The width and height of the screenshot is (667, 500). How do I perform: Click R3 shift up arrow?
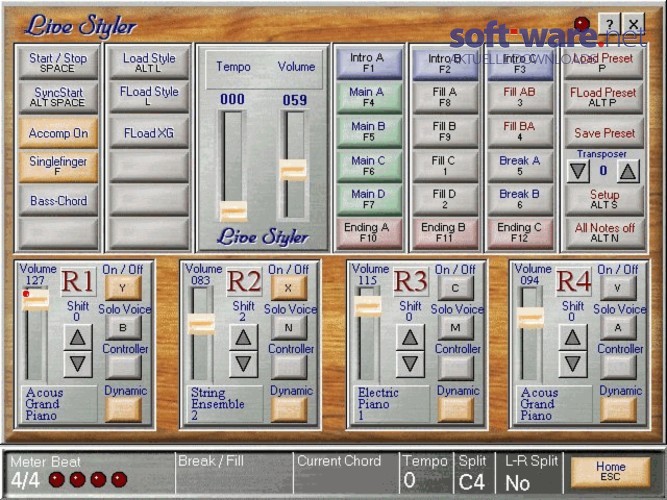point(410,337)
